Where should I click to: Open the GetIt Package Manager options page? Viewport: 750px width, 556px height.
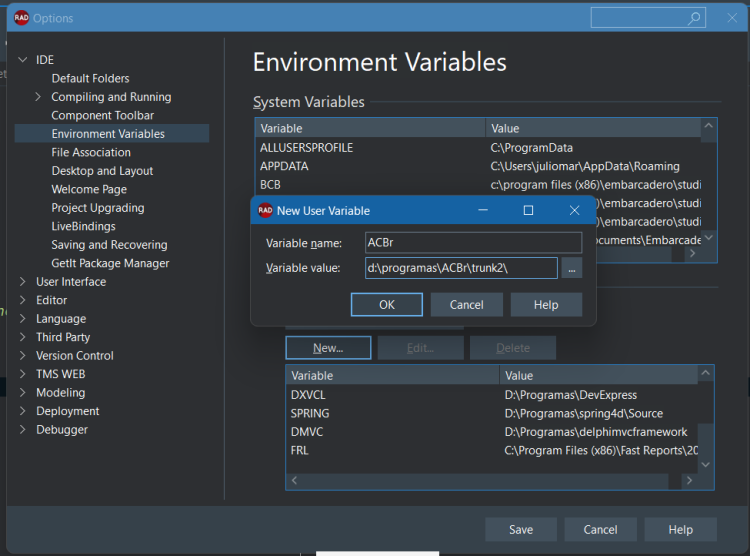110,264
